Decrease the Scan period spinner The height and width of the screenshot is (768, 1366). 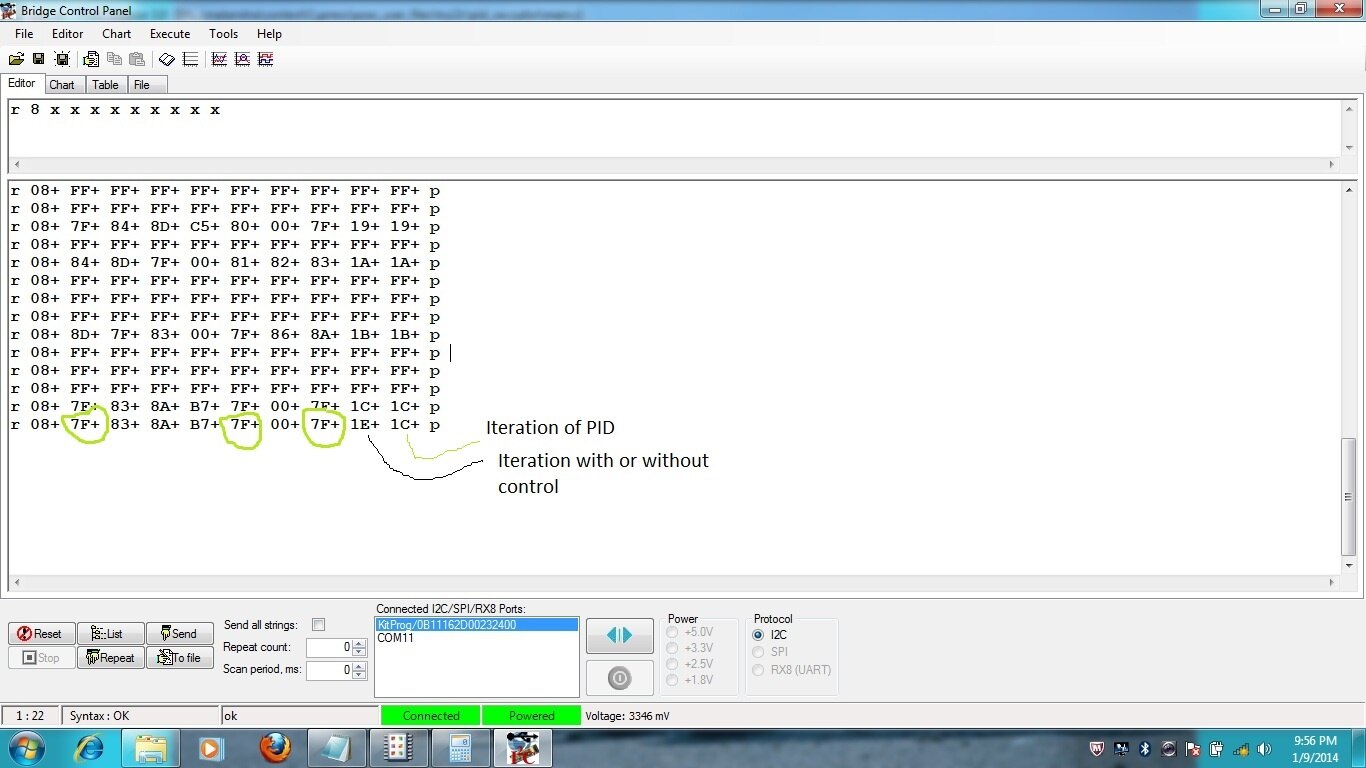point(360,675)
